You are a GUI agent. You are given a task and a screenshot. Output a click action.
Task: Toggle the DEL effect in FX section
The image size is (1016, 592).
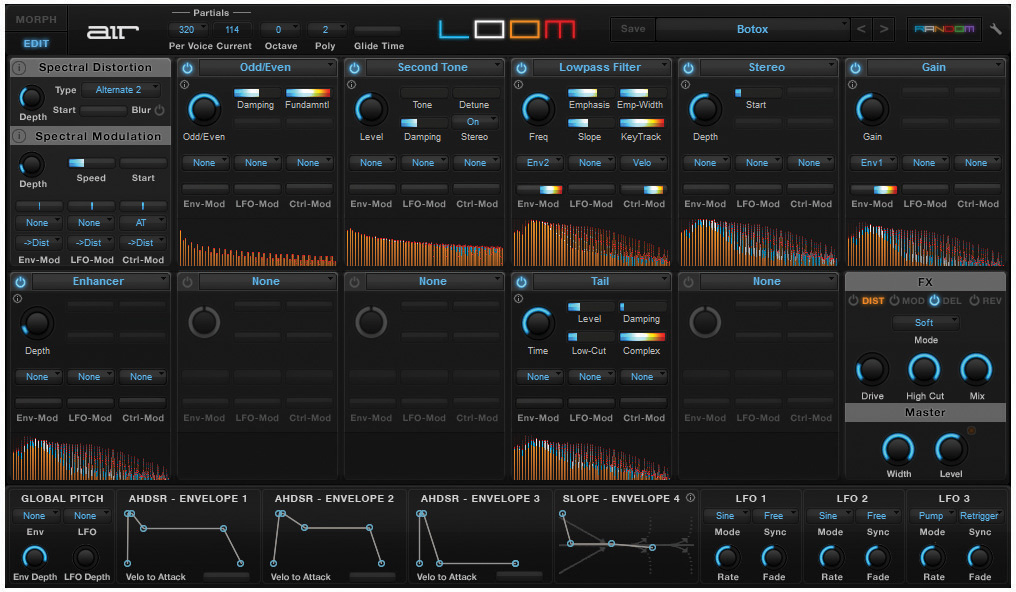pyautogui.click(x=946, y=301)
